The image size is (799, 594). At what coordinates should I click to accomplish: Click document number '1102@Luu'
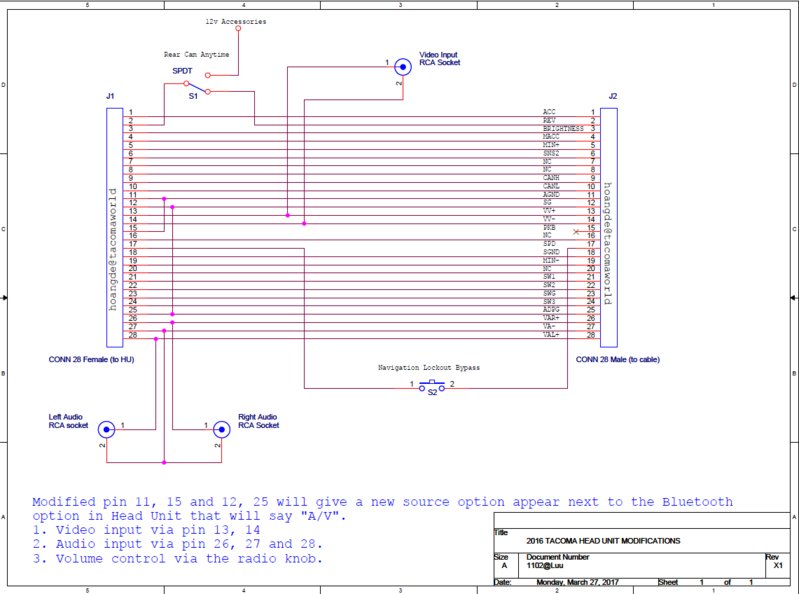coord(544,565)
